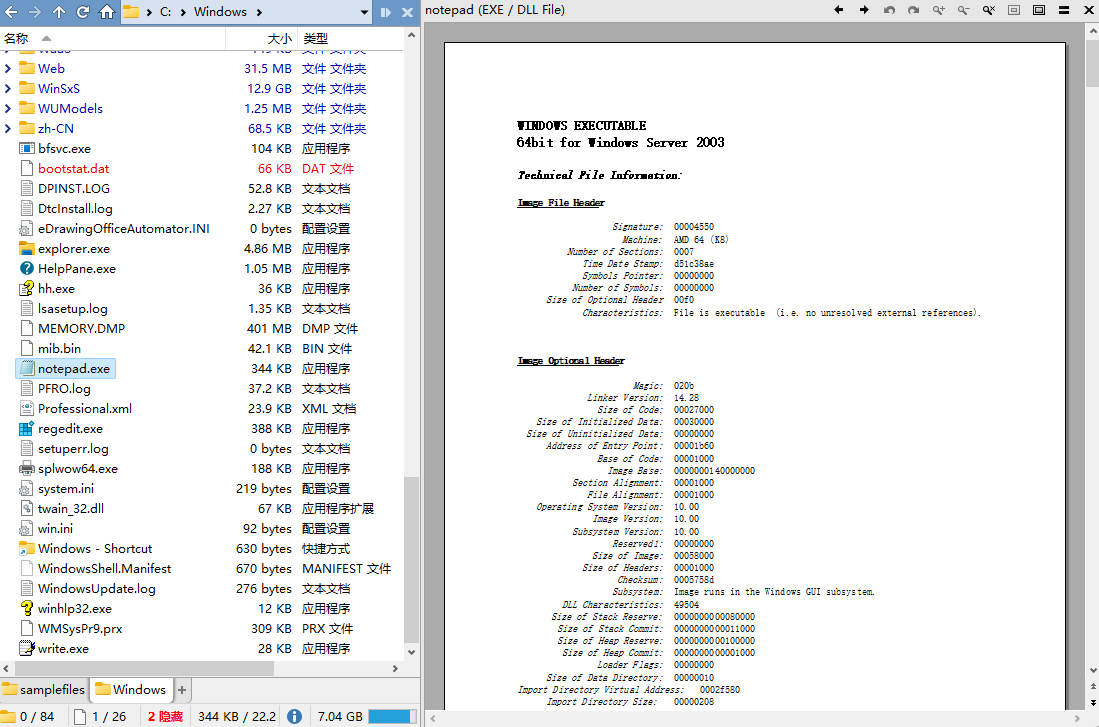Select the bfsvc.exe file icon
Viewport: 1099px width, 727px height.
tap(27, 149)
